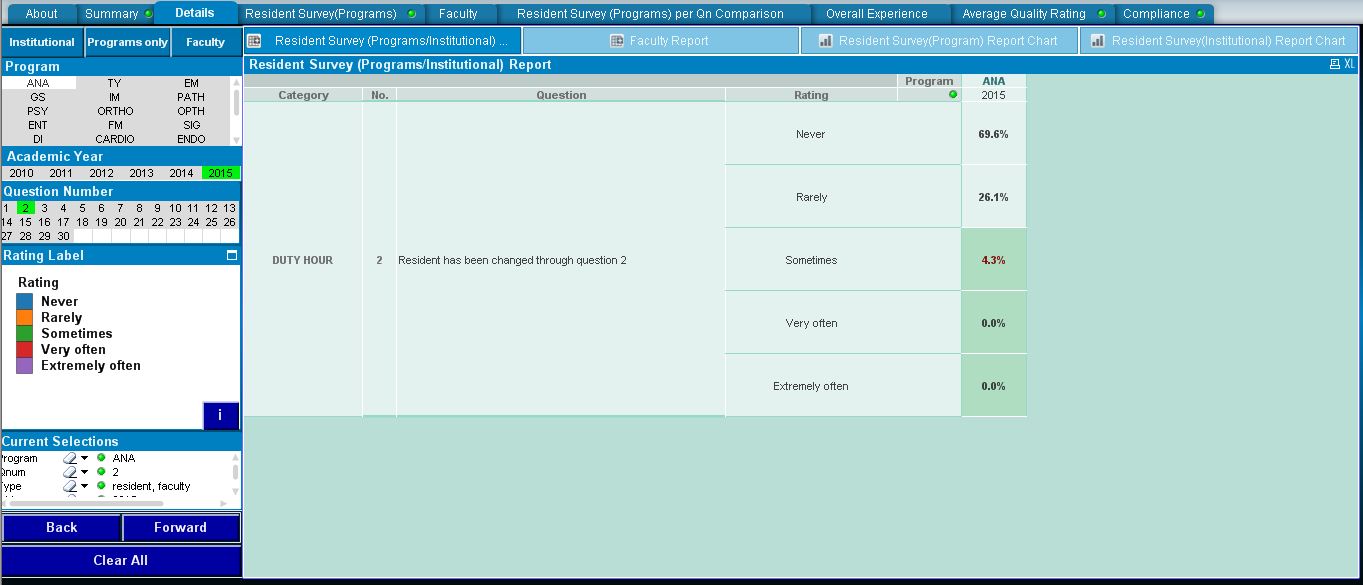Clear the Type selection with eraser icon
Screen dimensions: 1363x585
tap(70, 486)
